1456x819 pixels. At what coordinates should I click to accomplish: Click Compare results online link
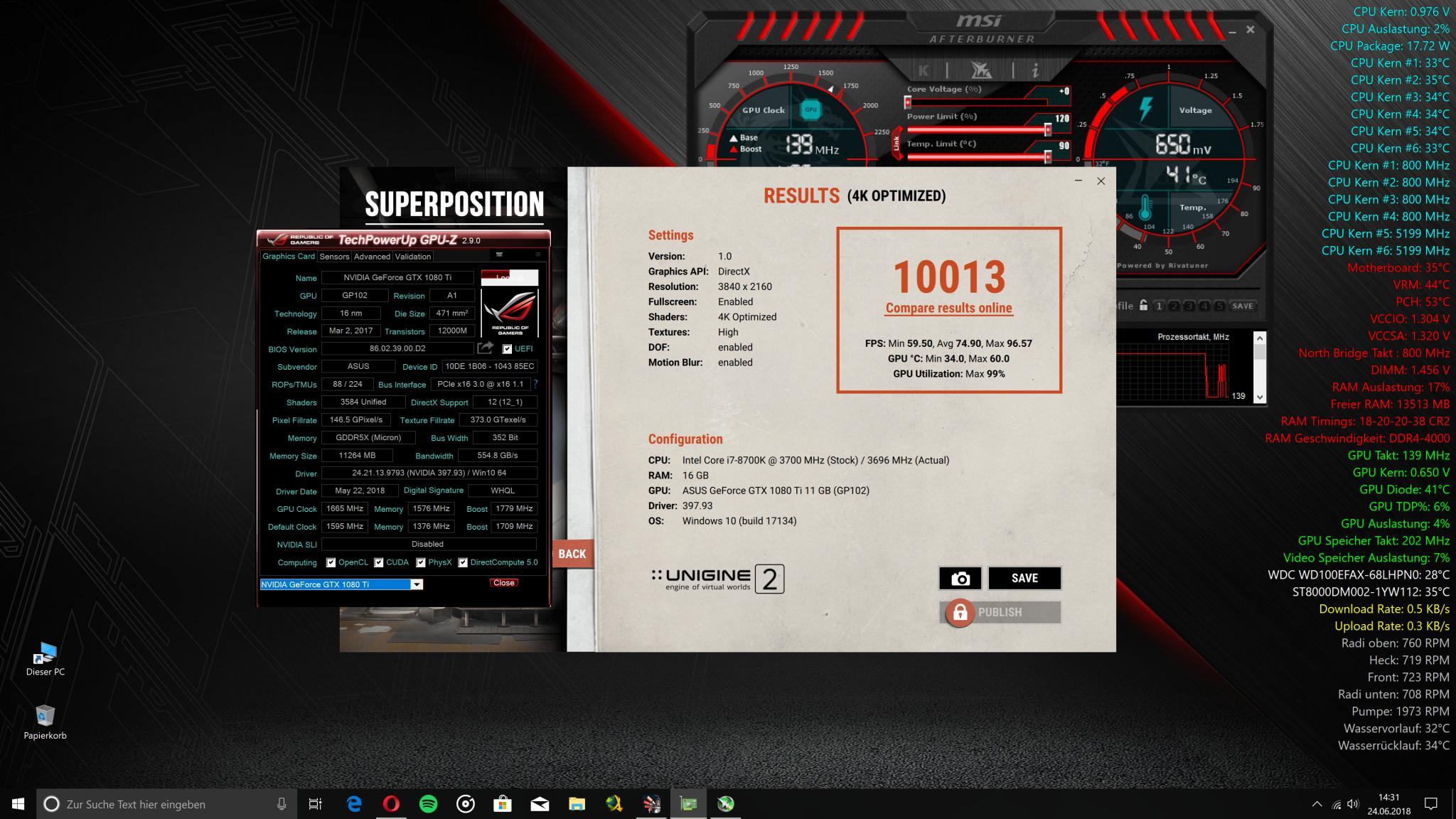(x=948, y=308)
